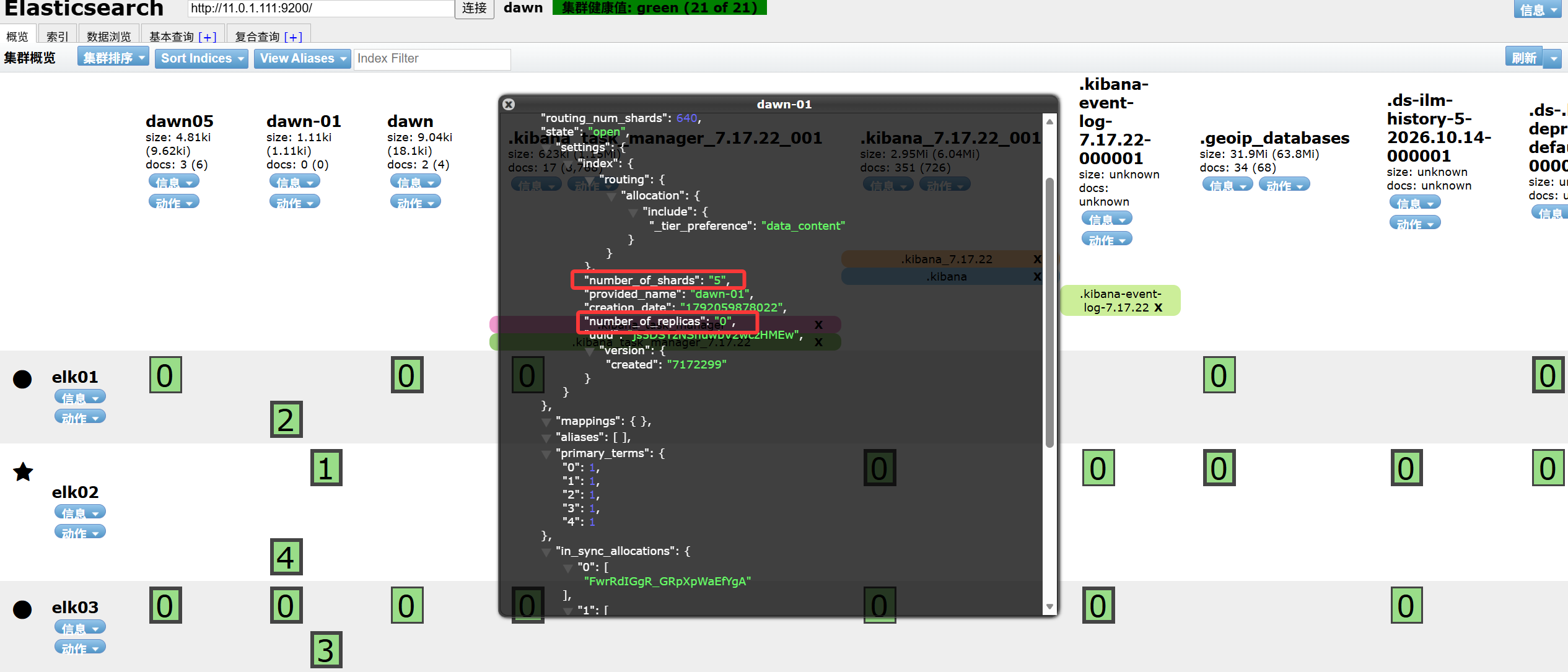This screenshot has height=672, width=1568.
Task: Collapse the allocation node in JSON
Action: 611,196
